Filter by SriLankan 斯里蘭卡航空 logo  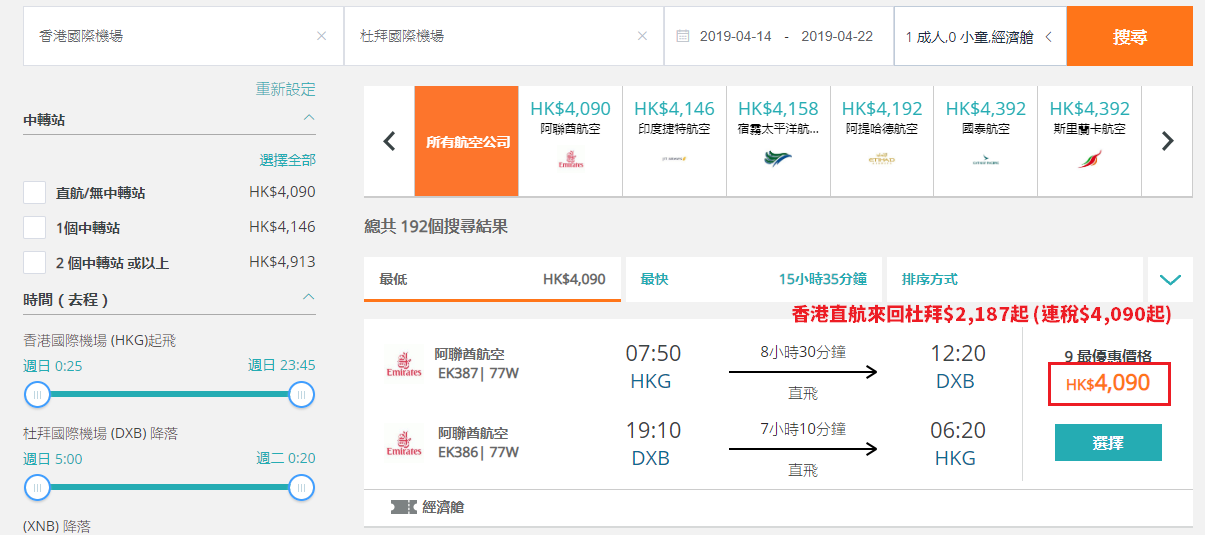point(1089,159)
